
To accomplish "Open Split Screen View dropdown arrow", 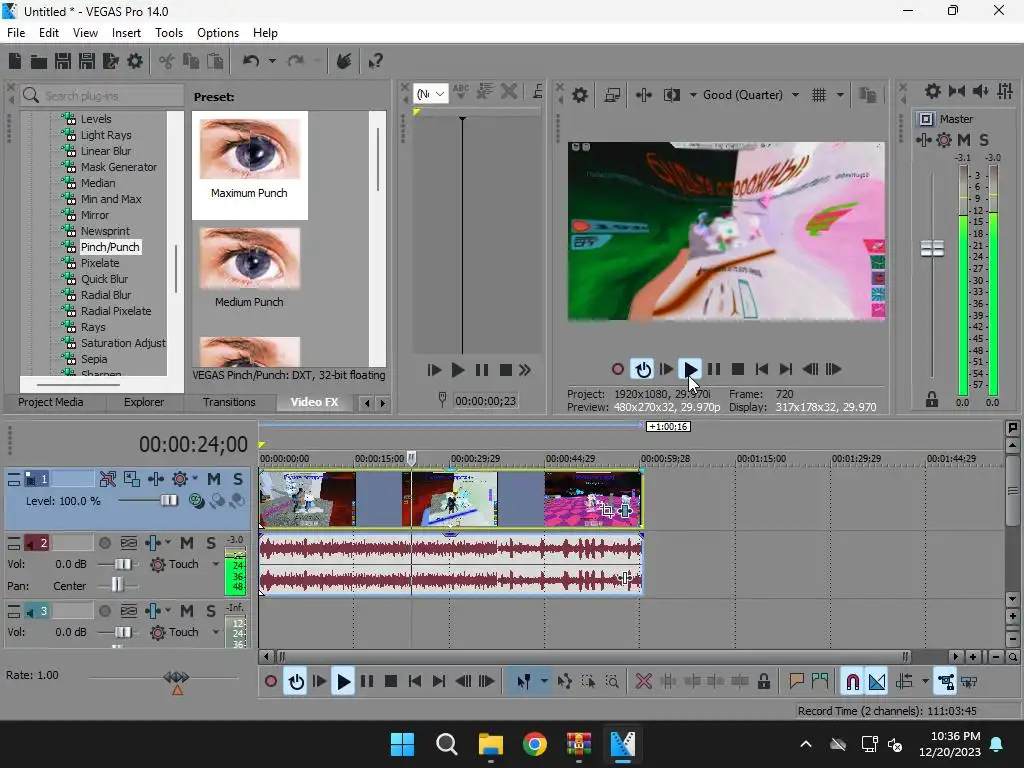I will 693,95.
